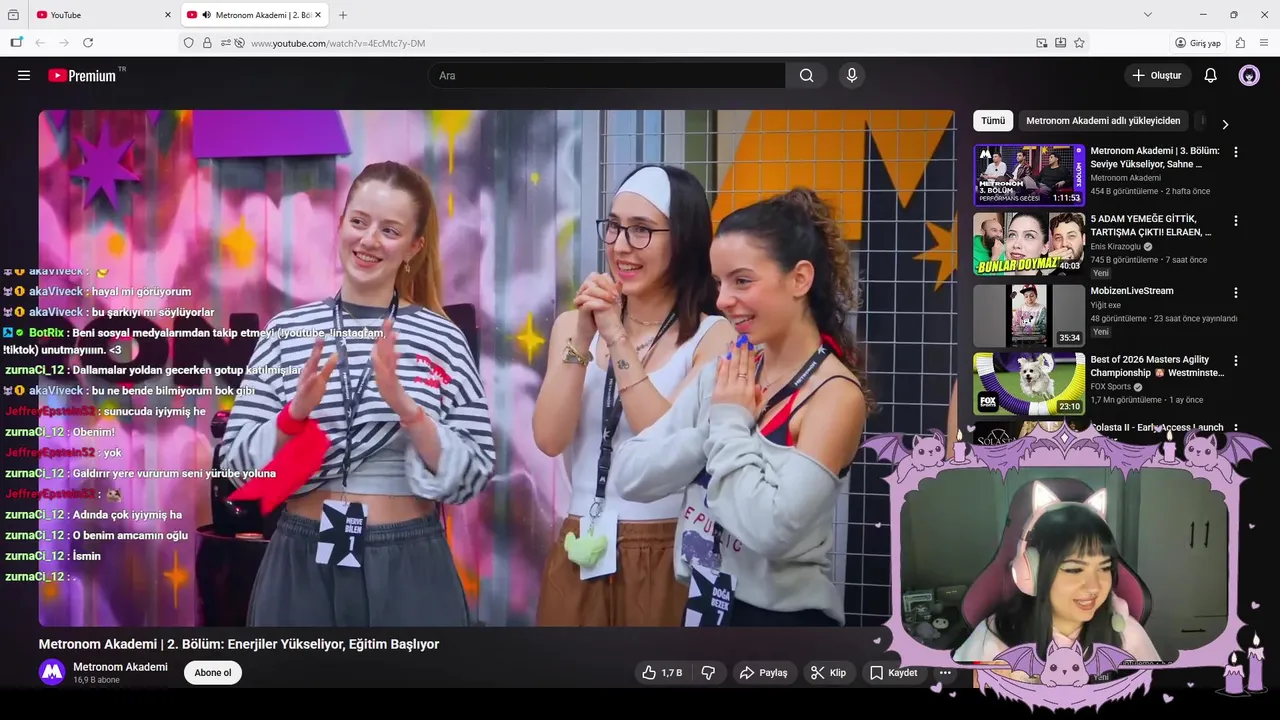The width and height of the screenshot is (1280, 720).
Task: Open the Picture-in-Picture address bar icon
Action: click(1042, 43)
